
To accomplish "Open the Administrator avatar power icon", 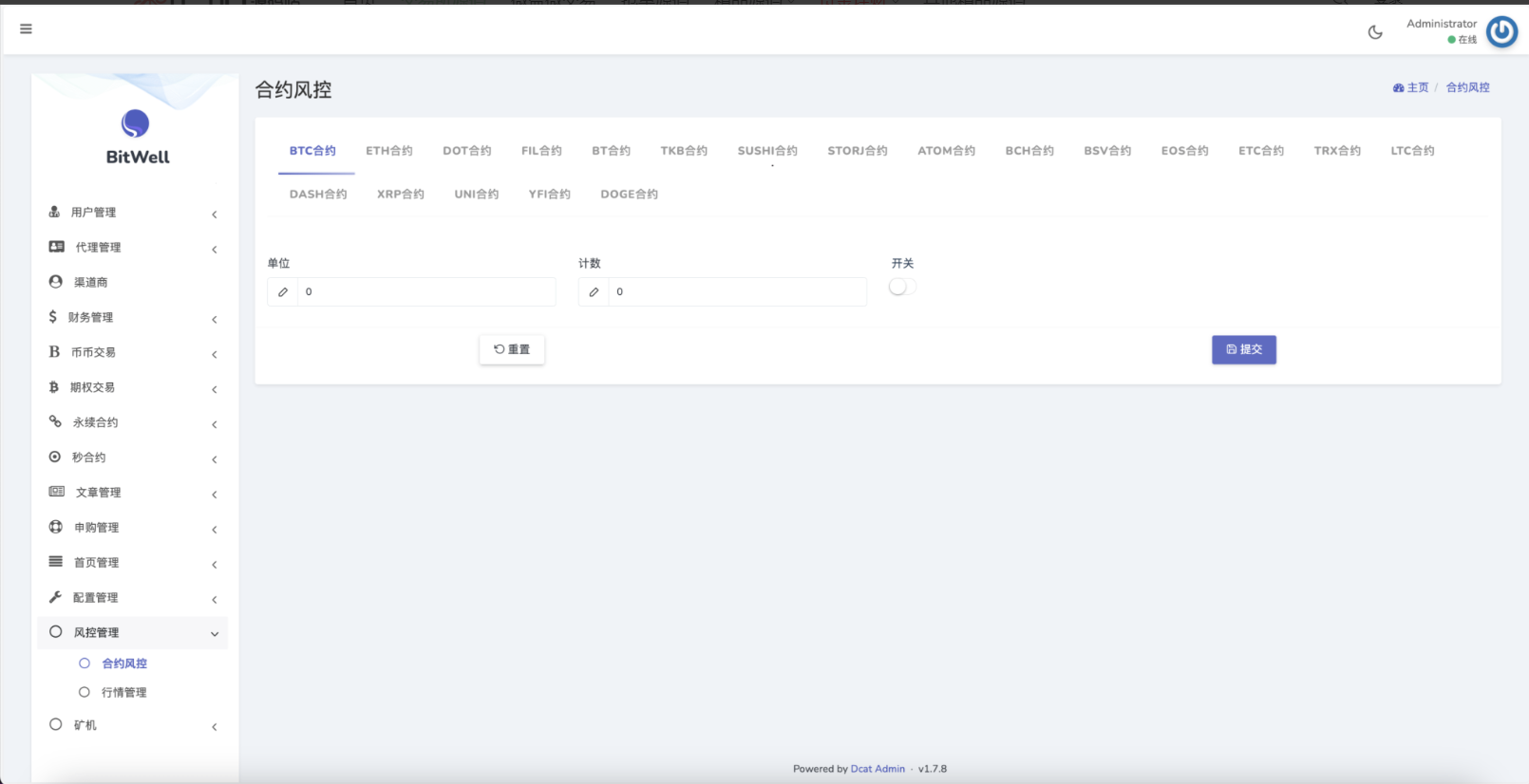I will pyautogui.click(x=1501, y=32).
